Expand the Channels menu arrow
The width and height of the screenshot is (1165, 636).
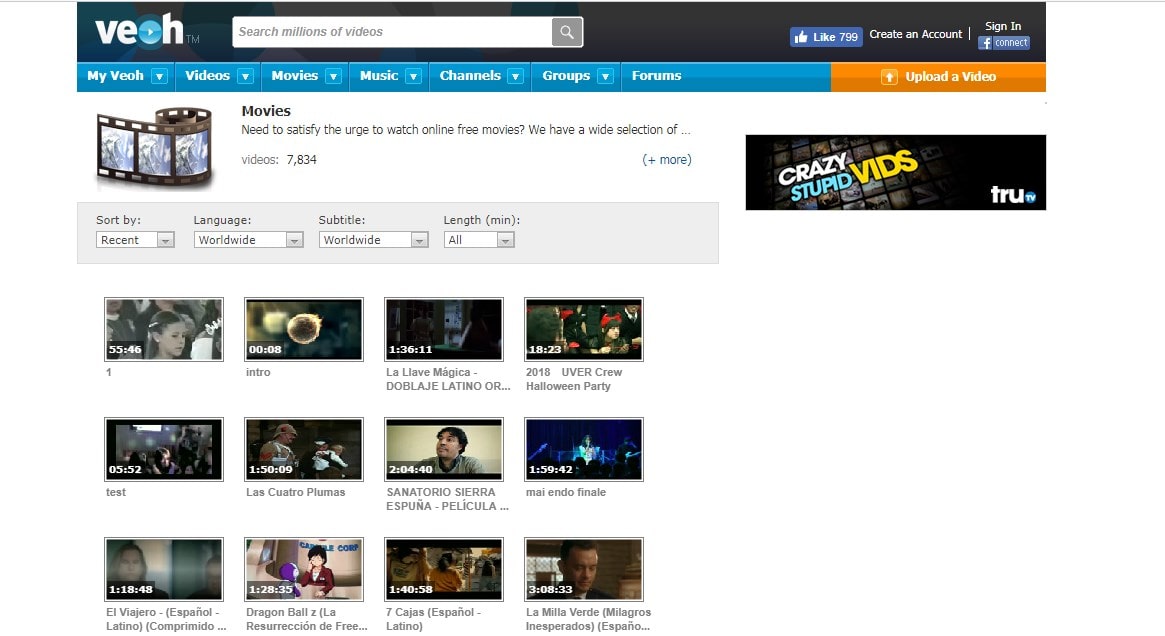coord(516,76)
